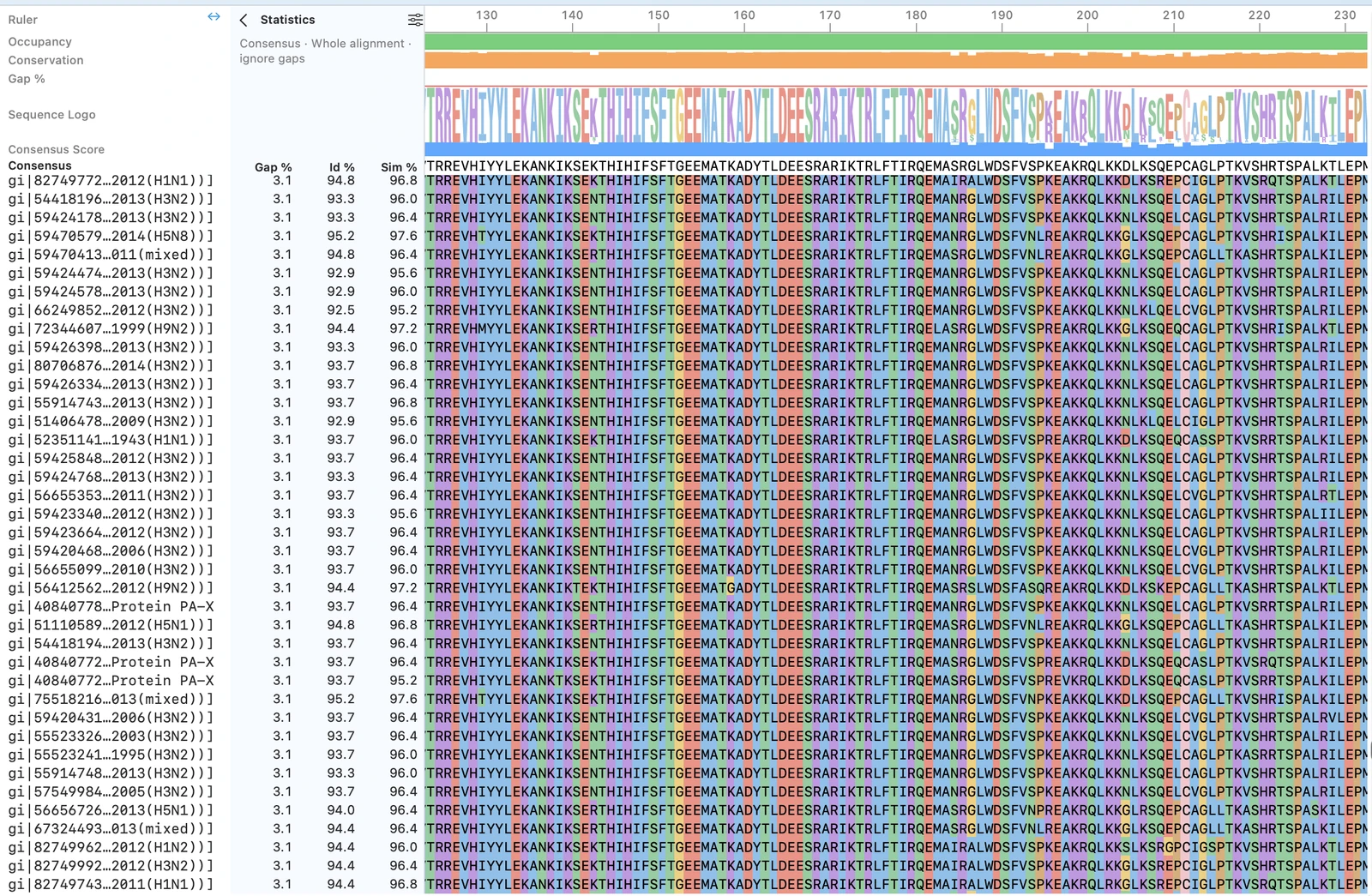Click Id % value 95.2 for gi|59470579
The width and height of the screenshot is (1372, 896).
(341, 237)
